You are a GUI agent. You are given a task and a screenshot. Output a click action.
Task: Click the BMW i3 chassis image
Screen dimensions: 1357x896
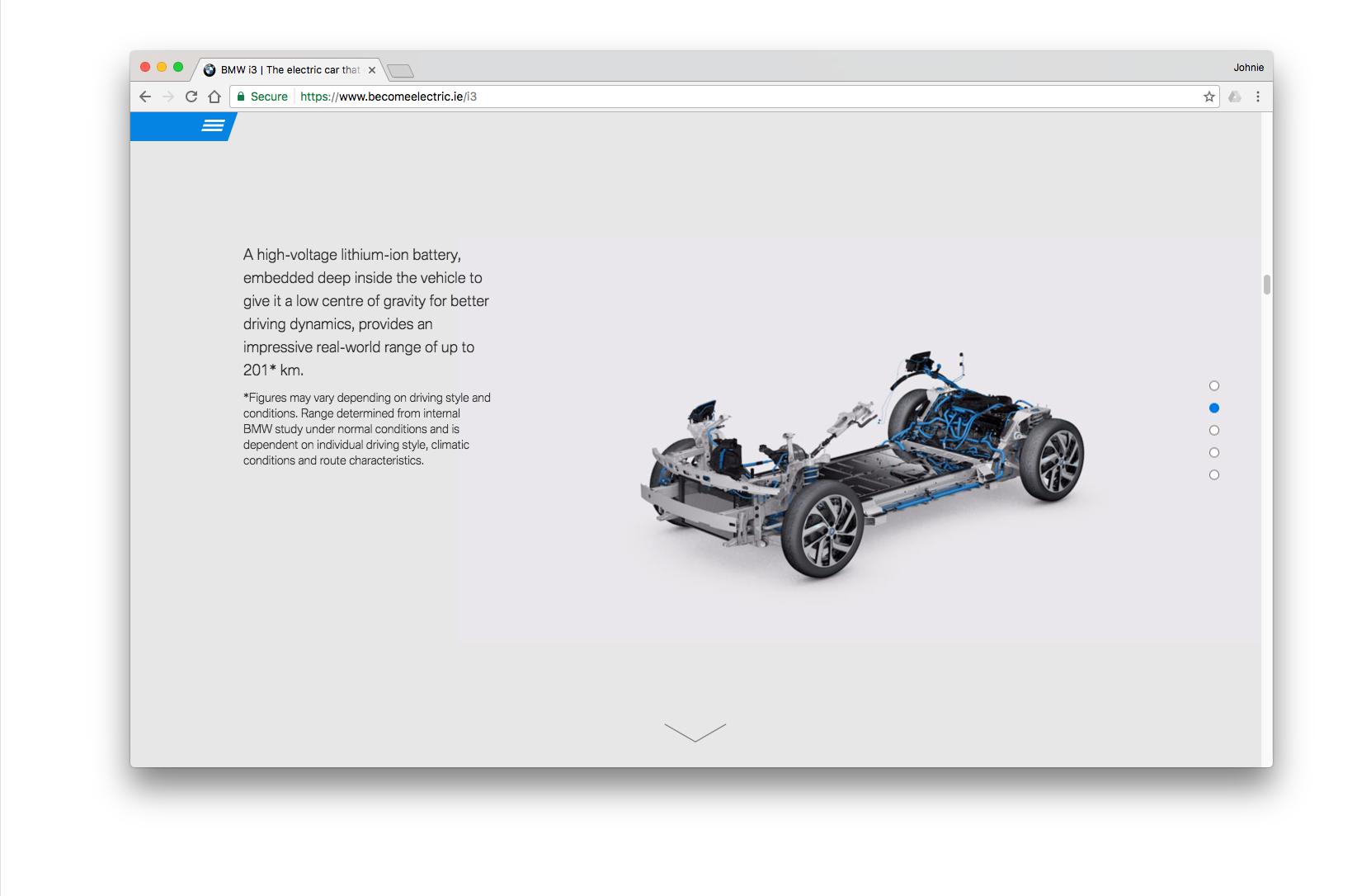(x=862, y=465)
